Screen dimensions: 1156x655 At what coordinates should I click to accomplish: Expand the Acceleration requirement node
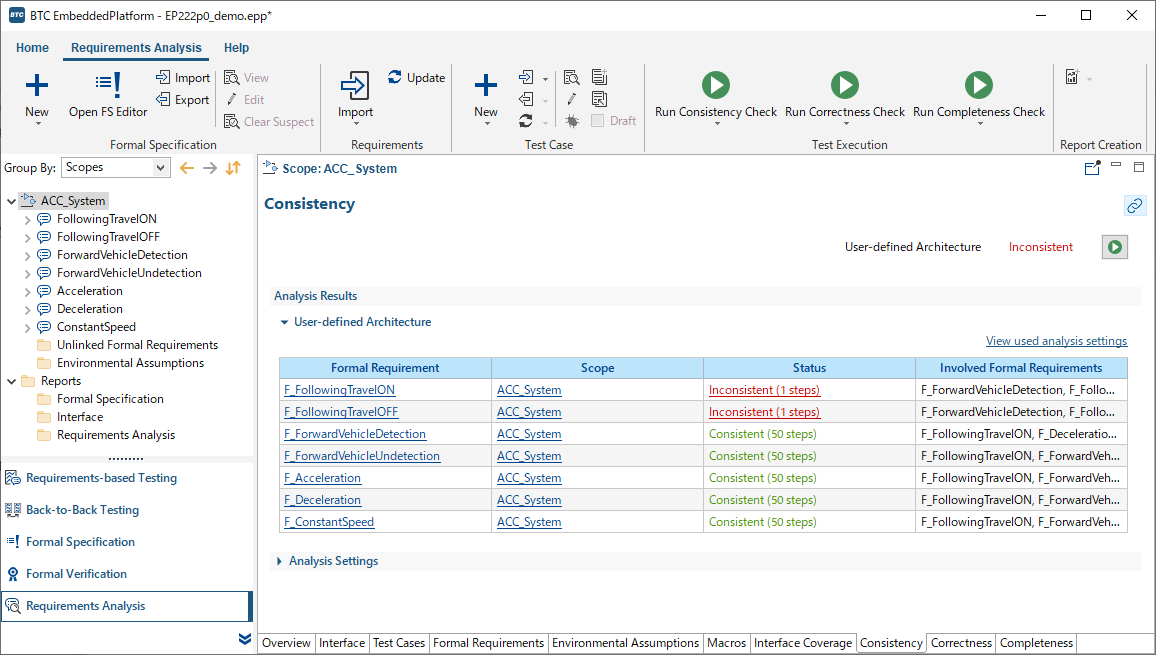pyautogui.click(x=27, y=291)
